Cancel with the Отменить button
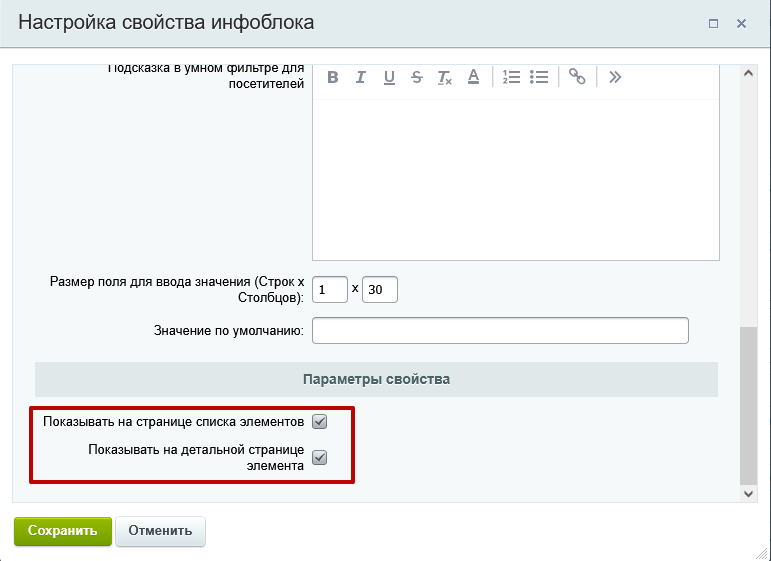771x561 pixels. (160, 531)
